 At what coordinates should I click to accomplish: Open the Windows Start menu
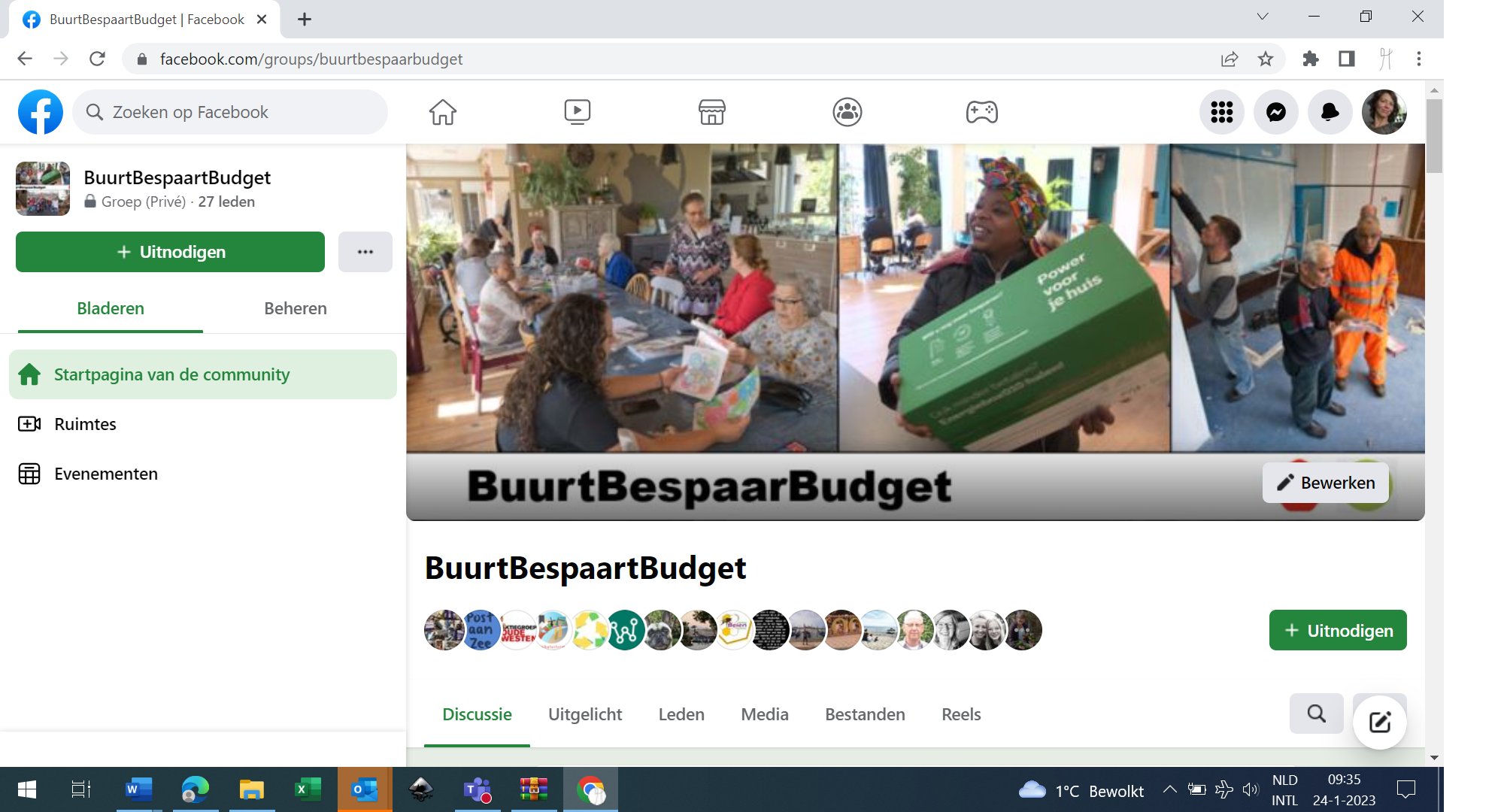[27, 789]
